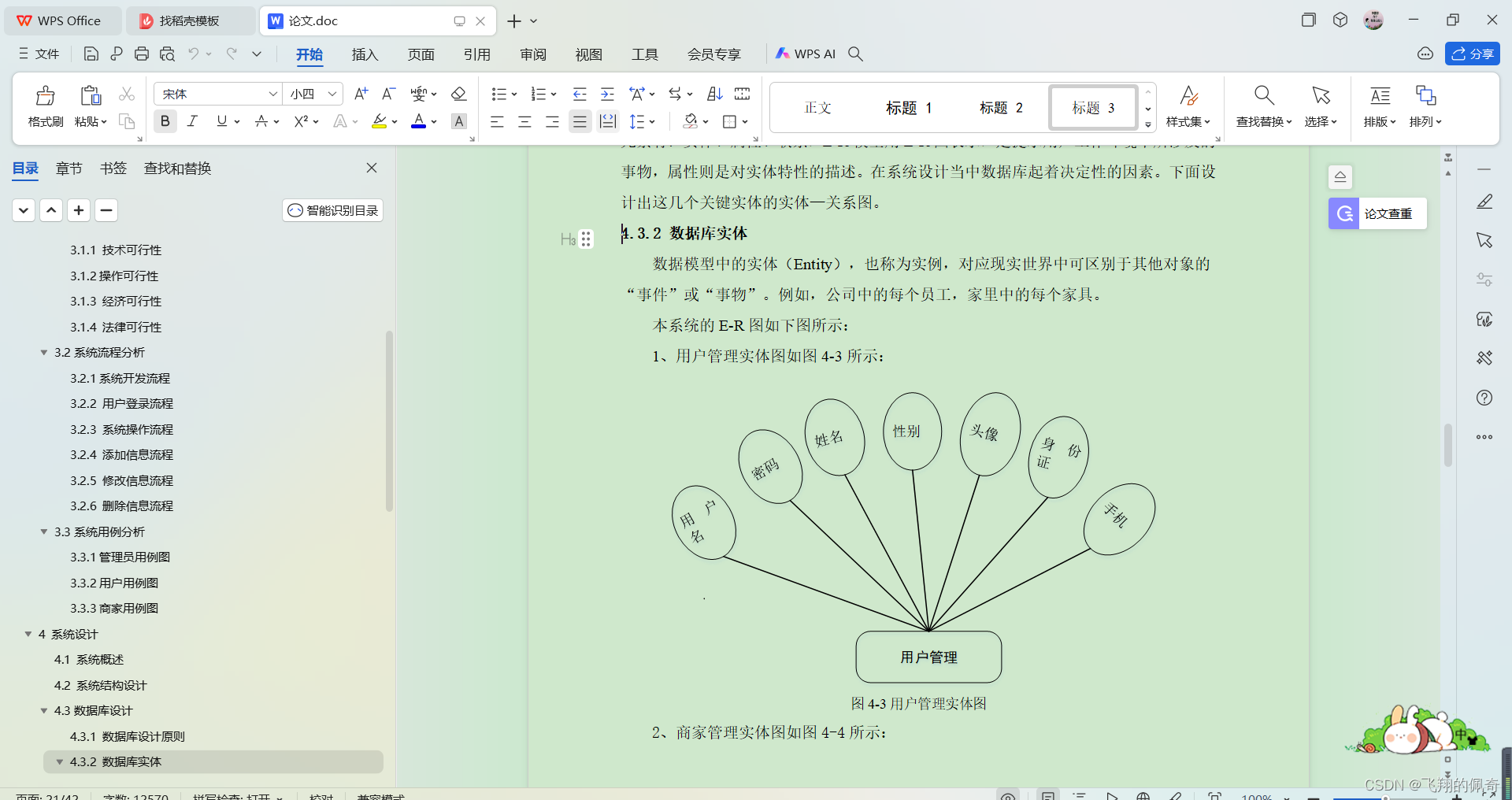1512x800 pixels.
Task: Collapse the 4.3 数据库设计 outline node
Action: pyautogui.click(x=44, y=711)
